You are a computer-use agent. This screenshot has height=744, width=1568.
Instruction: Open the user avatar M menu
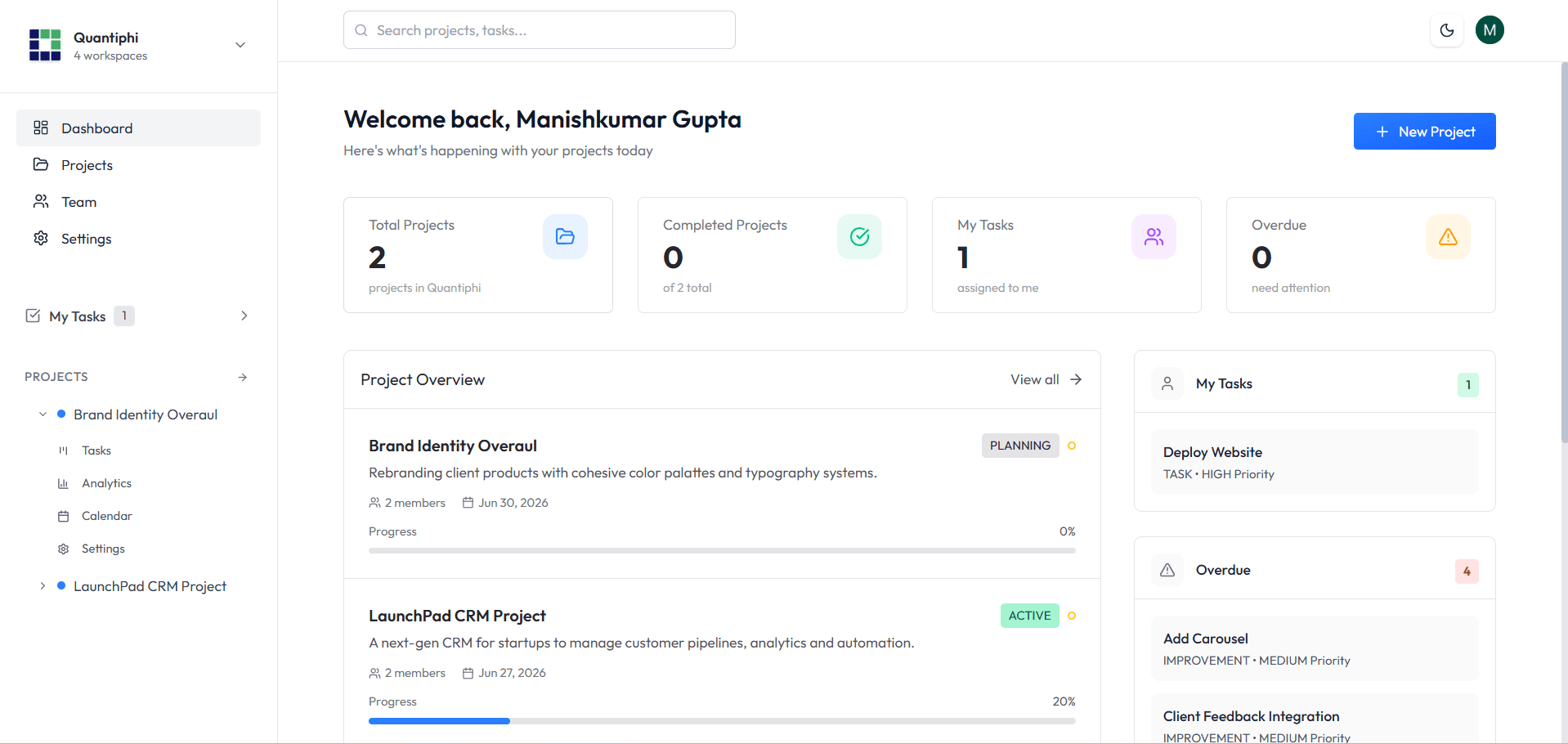(x=1490, y=30)
